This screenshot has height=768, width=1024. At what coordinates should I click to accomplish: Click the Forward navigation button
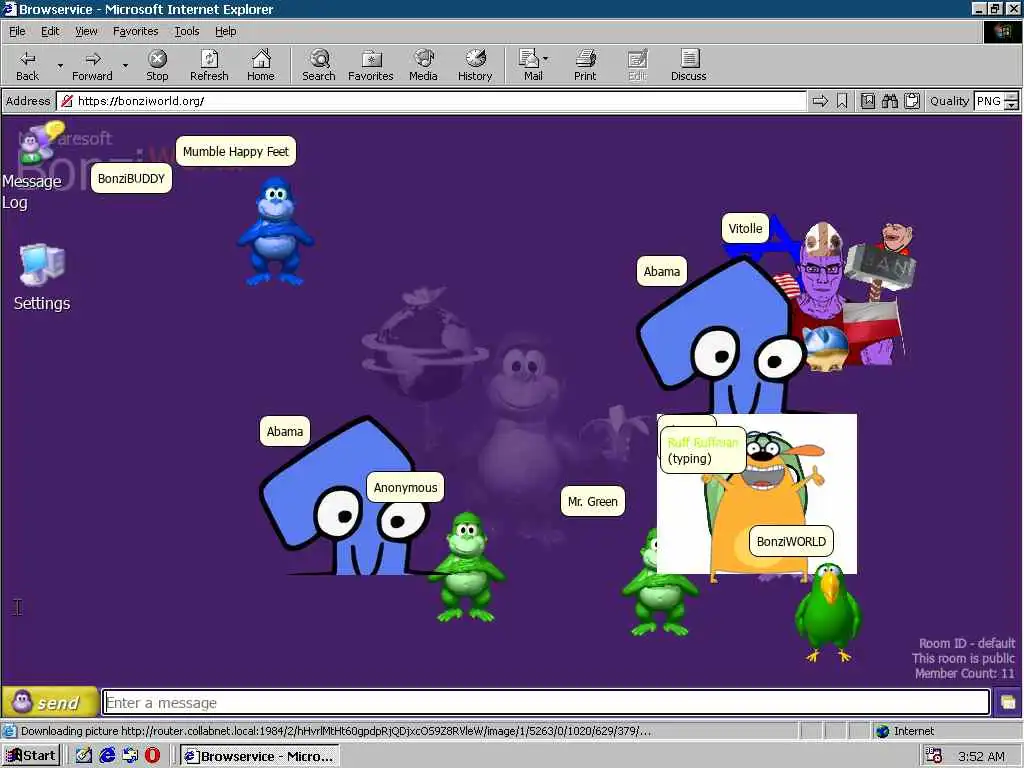pyautogui.click(x=92, y=65)
